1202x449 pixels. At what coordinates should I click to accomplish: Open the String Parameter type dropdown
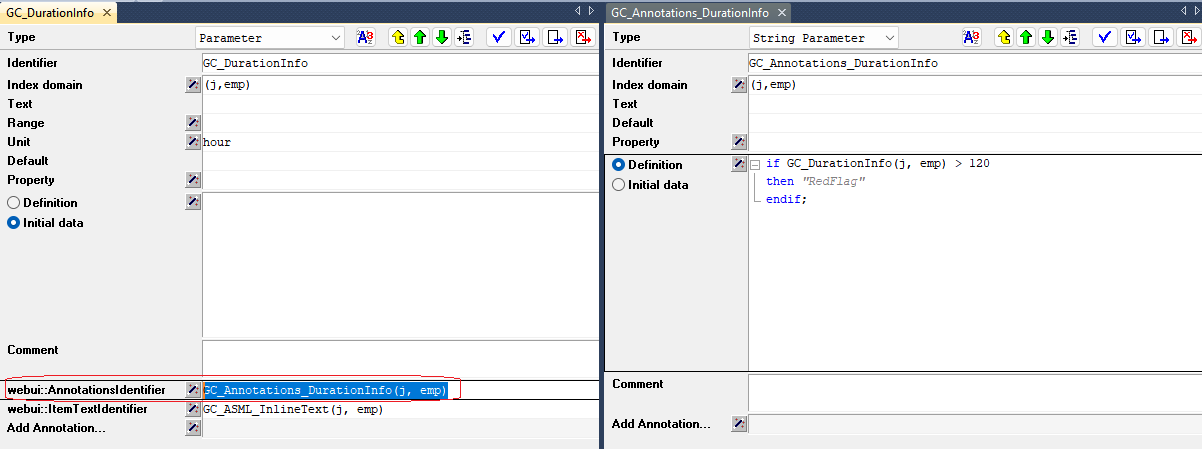point(823,38)
